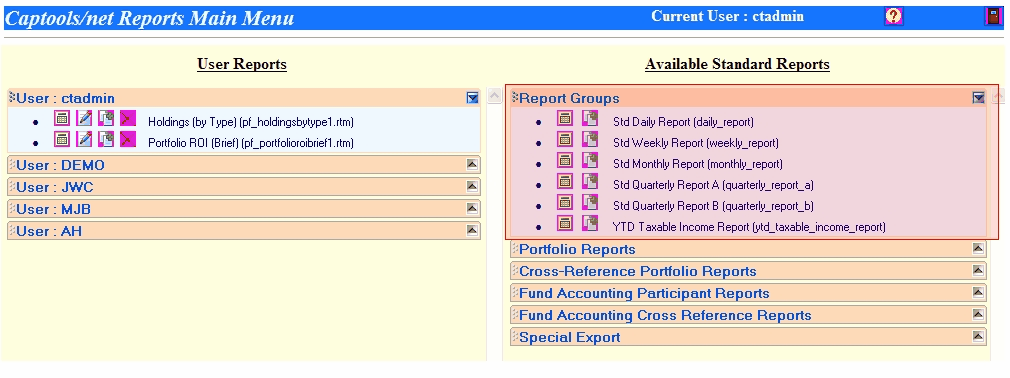Click 'Std Monthly Report (monthly_report)' text
The height and width of the screenshot is (378, 1010).
point(698,164)
